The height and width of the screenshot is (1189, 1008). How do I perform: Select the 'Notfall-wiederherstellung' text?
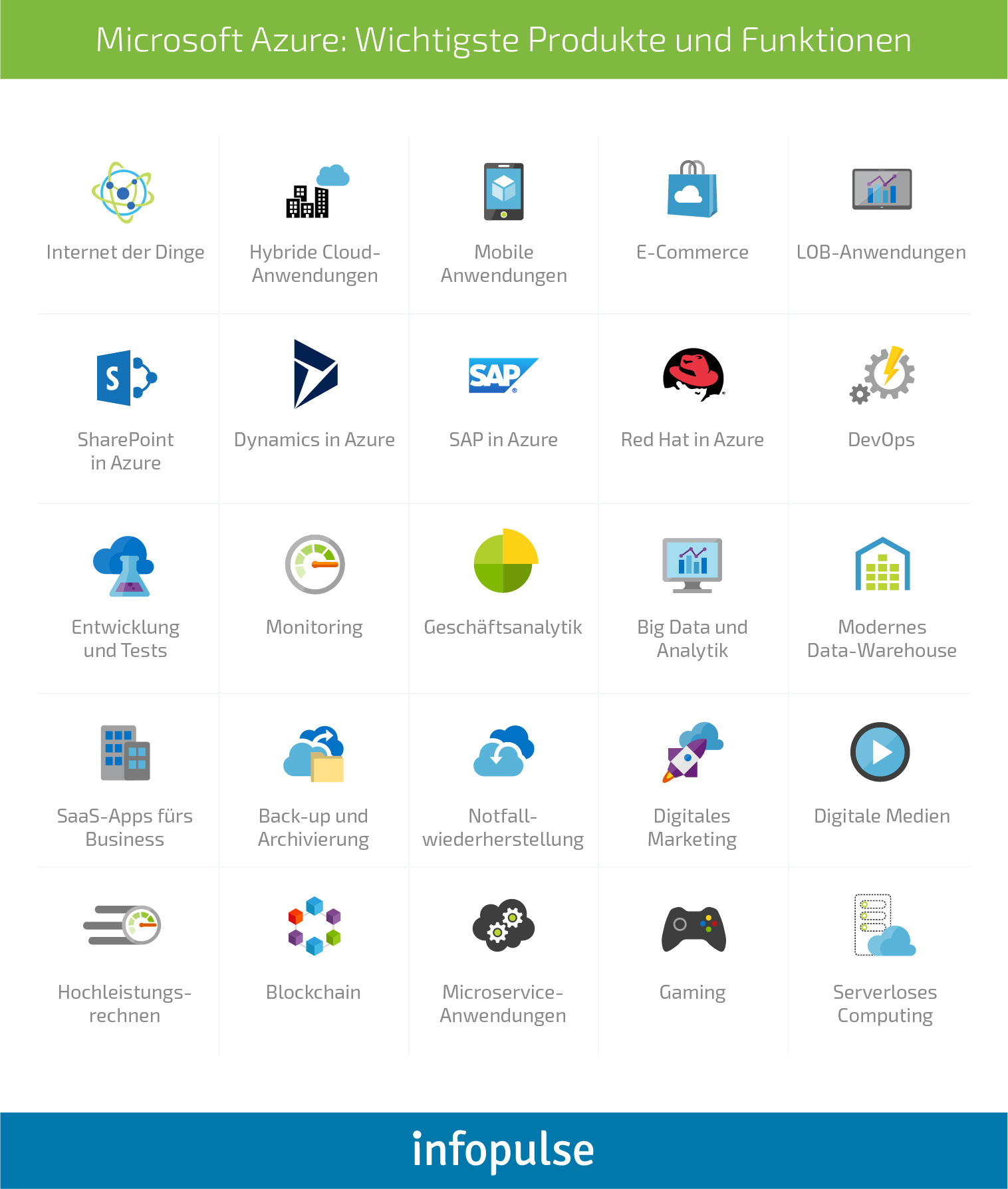(503, 828)
